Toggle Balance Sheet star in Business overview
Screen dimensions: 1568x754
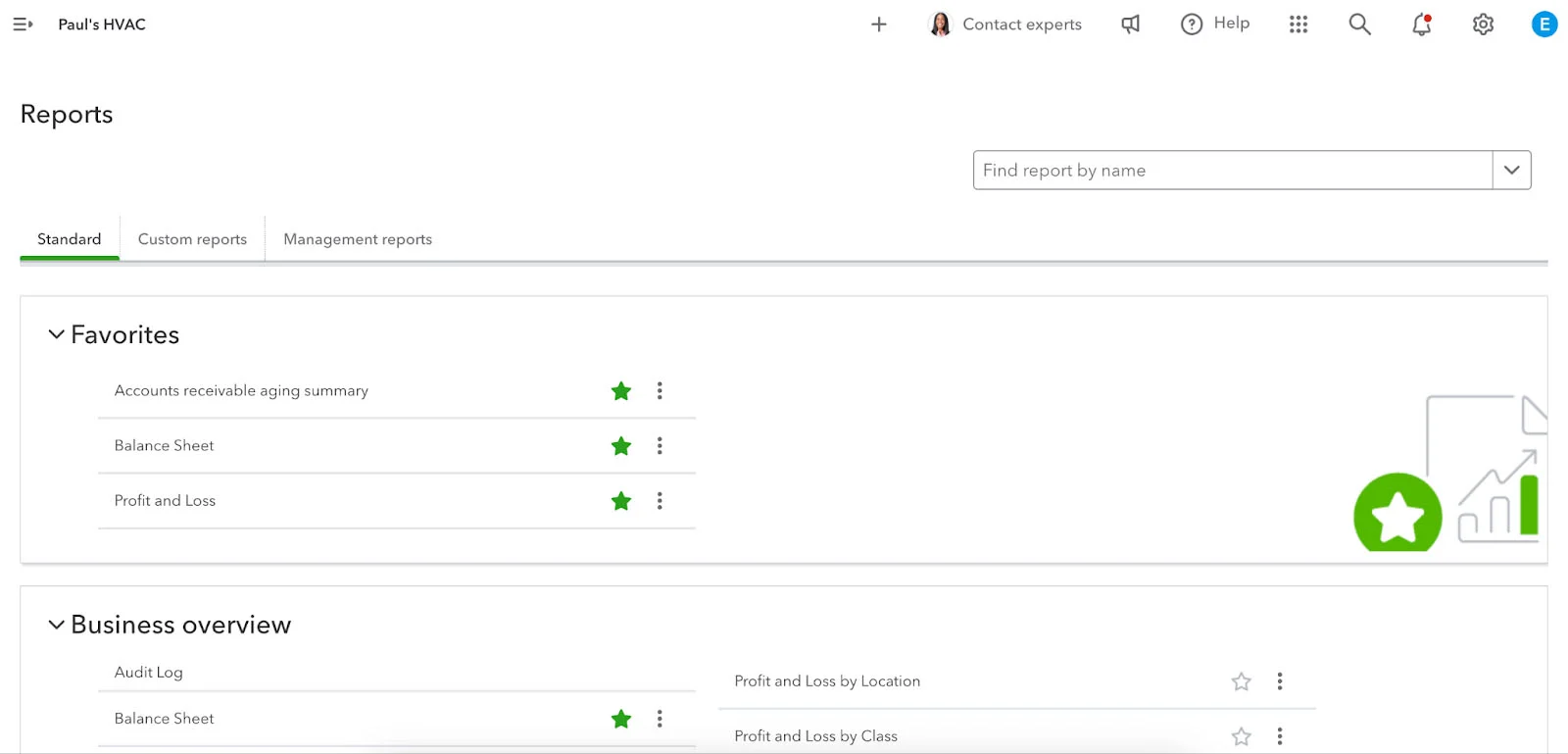[621, 719]
